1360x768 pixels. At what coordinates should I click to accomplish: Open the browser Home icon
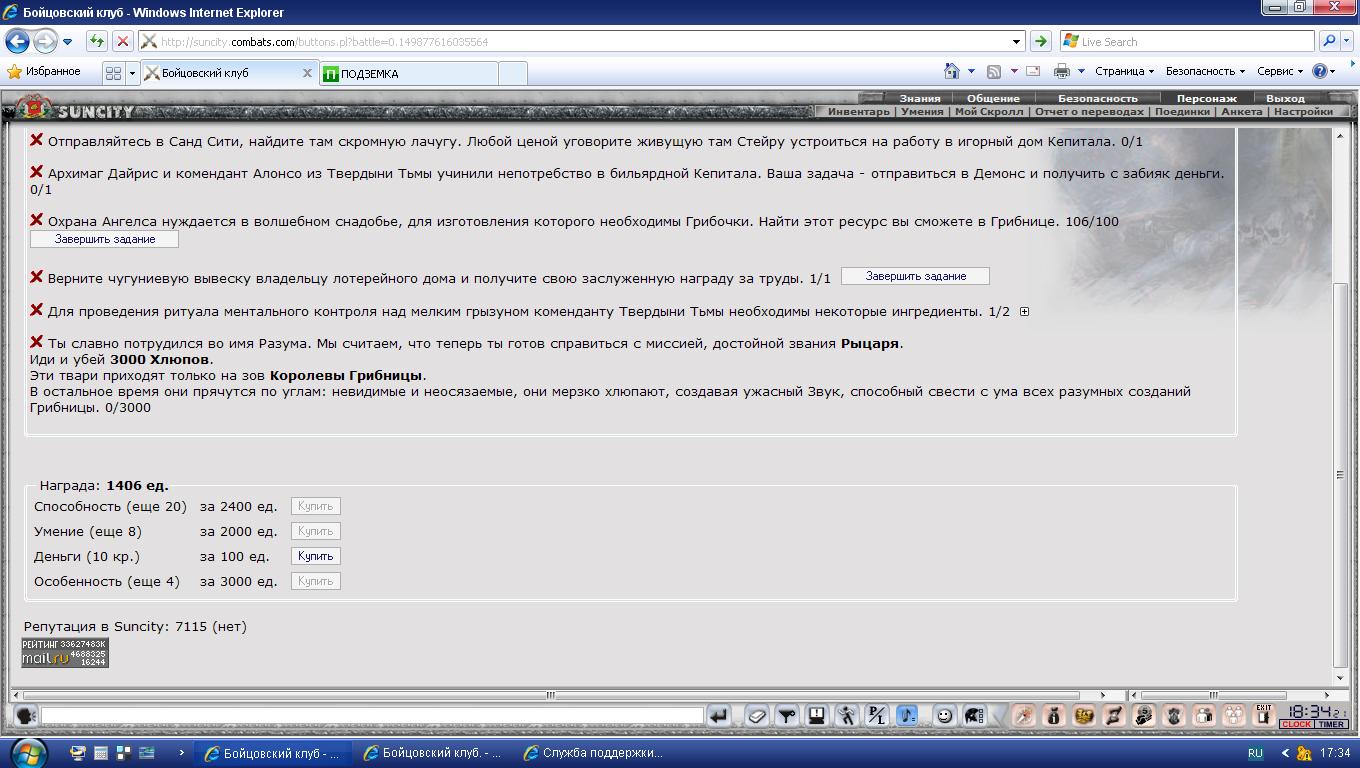pyautogui.click(x=952, y=72)
